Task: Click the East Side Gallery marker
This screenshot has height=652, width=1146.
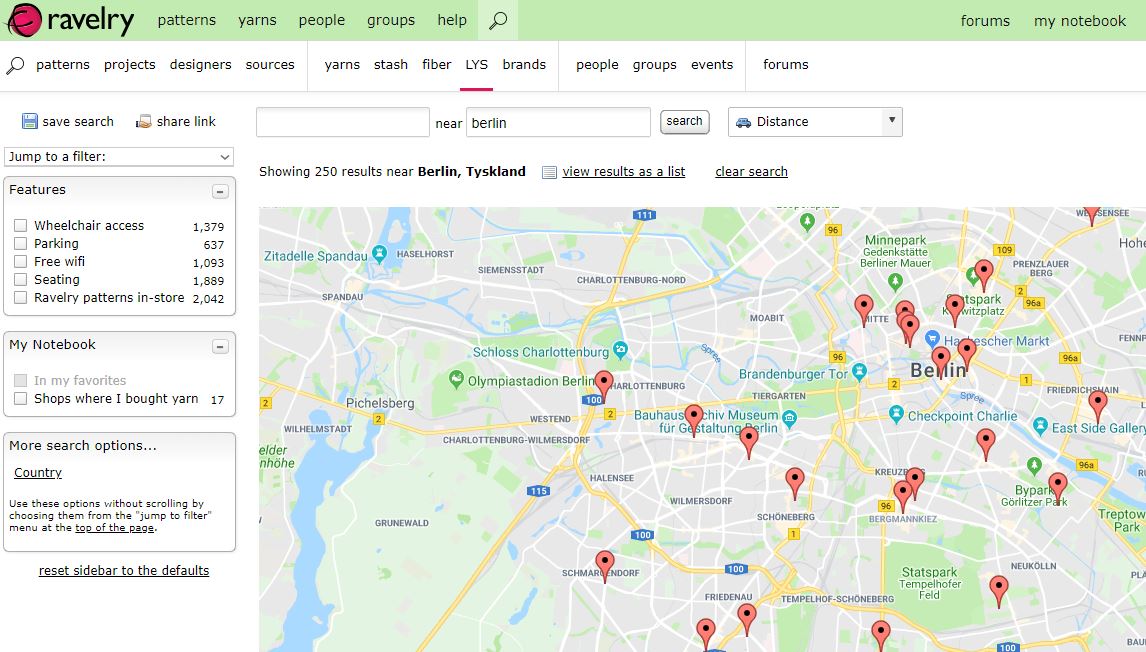Action: pyautogui.click(x=1040, y=425)
